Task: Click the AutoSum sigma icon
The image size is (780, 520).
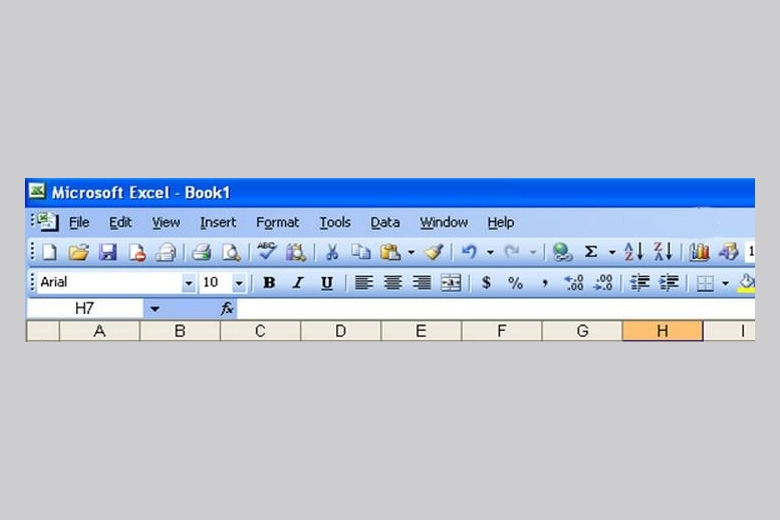Action: pos(590,252)
